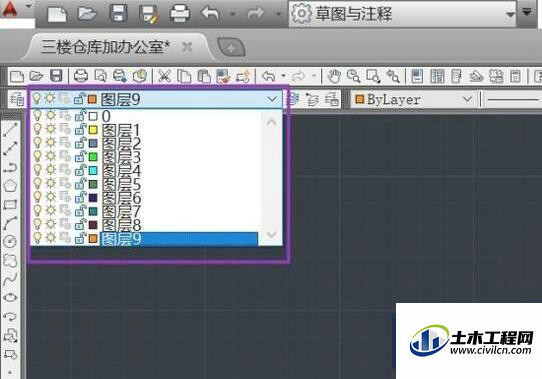542x379 pixels.
Task: Click Open folder in the quick access toolbar
Action: click(x=87, y=14)
